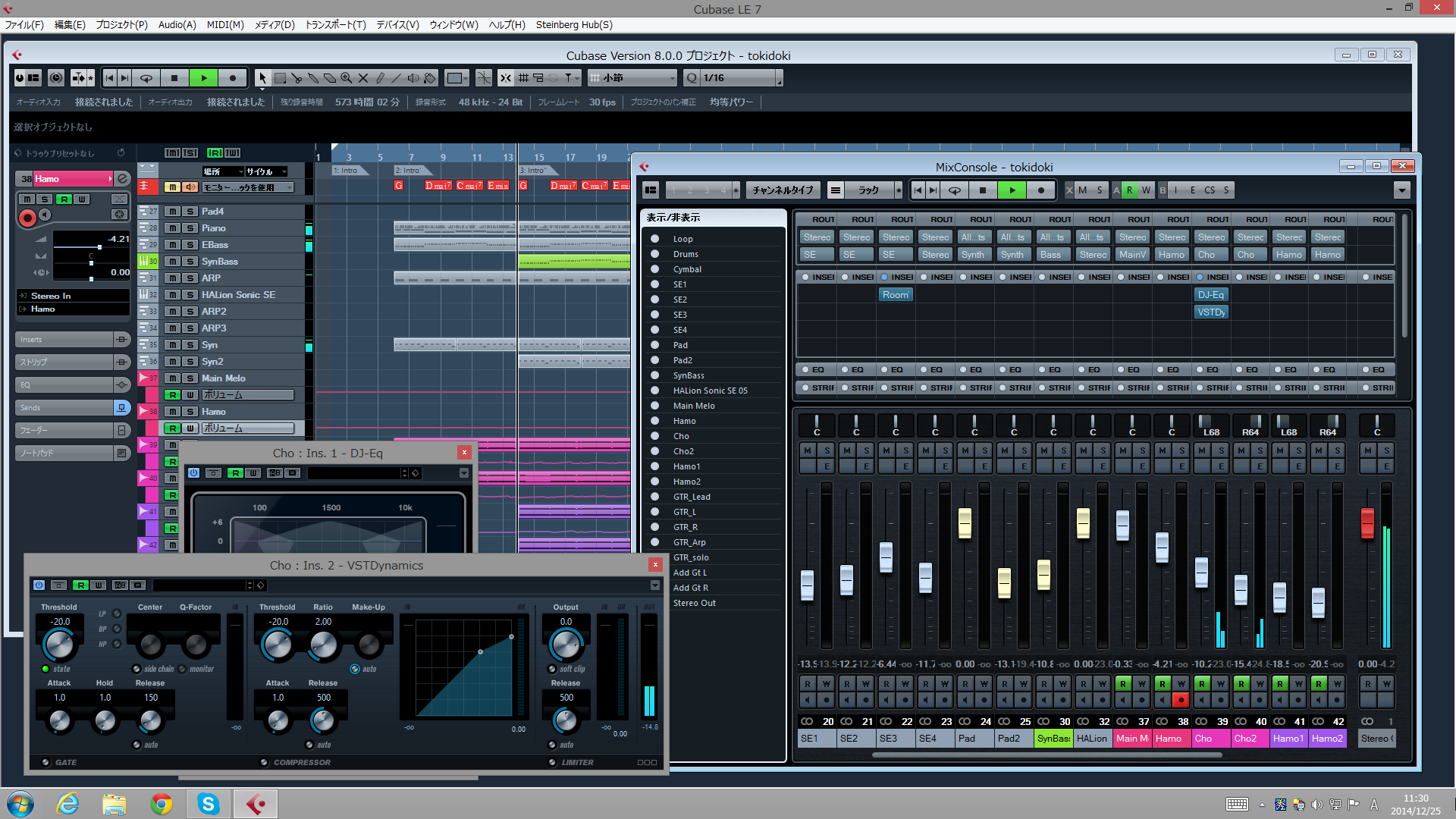Select the Zoom magnifier tool
Screen dimensions: 1456x819
click(347, 78)
